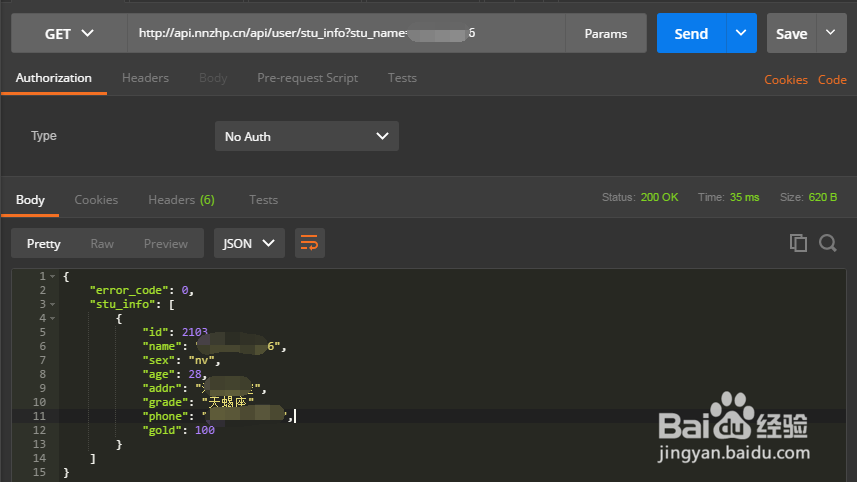Open the request Tests tab

[x=402, y=78]
